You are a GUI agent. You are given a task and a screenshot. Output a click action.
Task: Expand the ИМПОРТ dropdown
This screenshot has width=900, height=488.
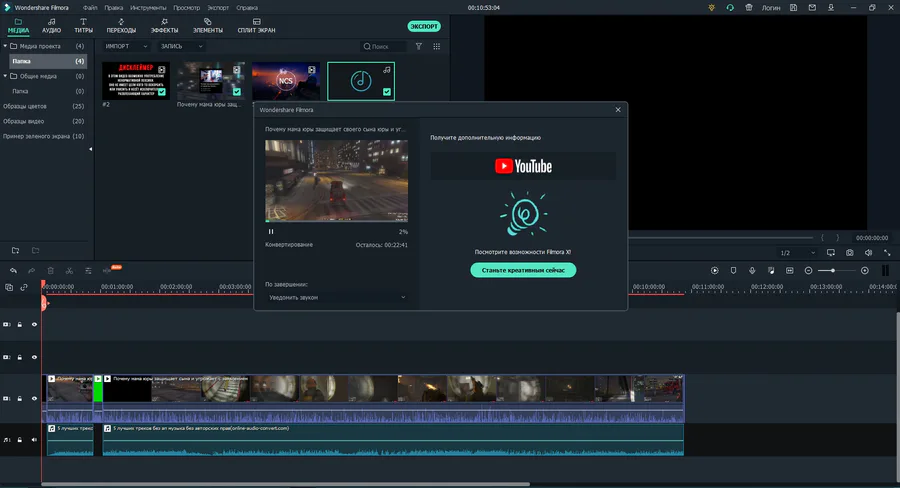(x=127, y=46)
